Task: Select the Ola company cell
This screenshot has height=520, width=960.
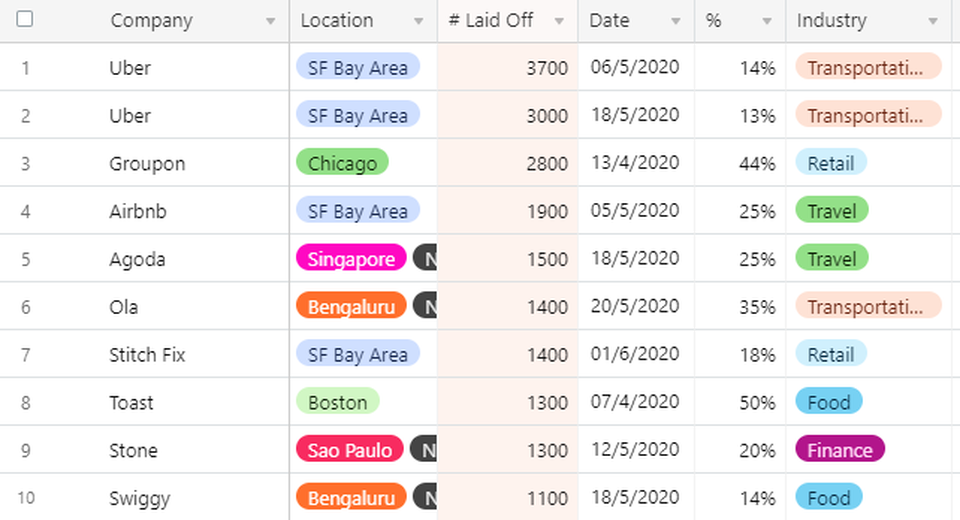Action: (144, 306)
